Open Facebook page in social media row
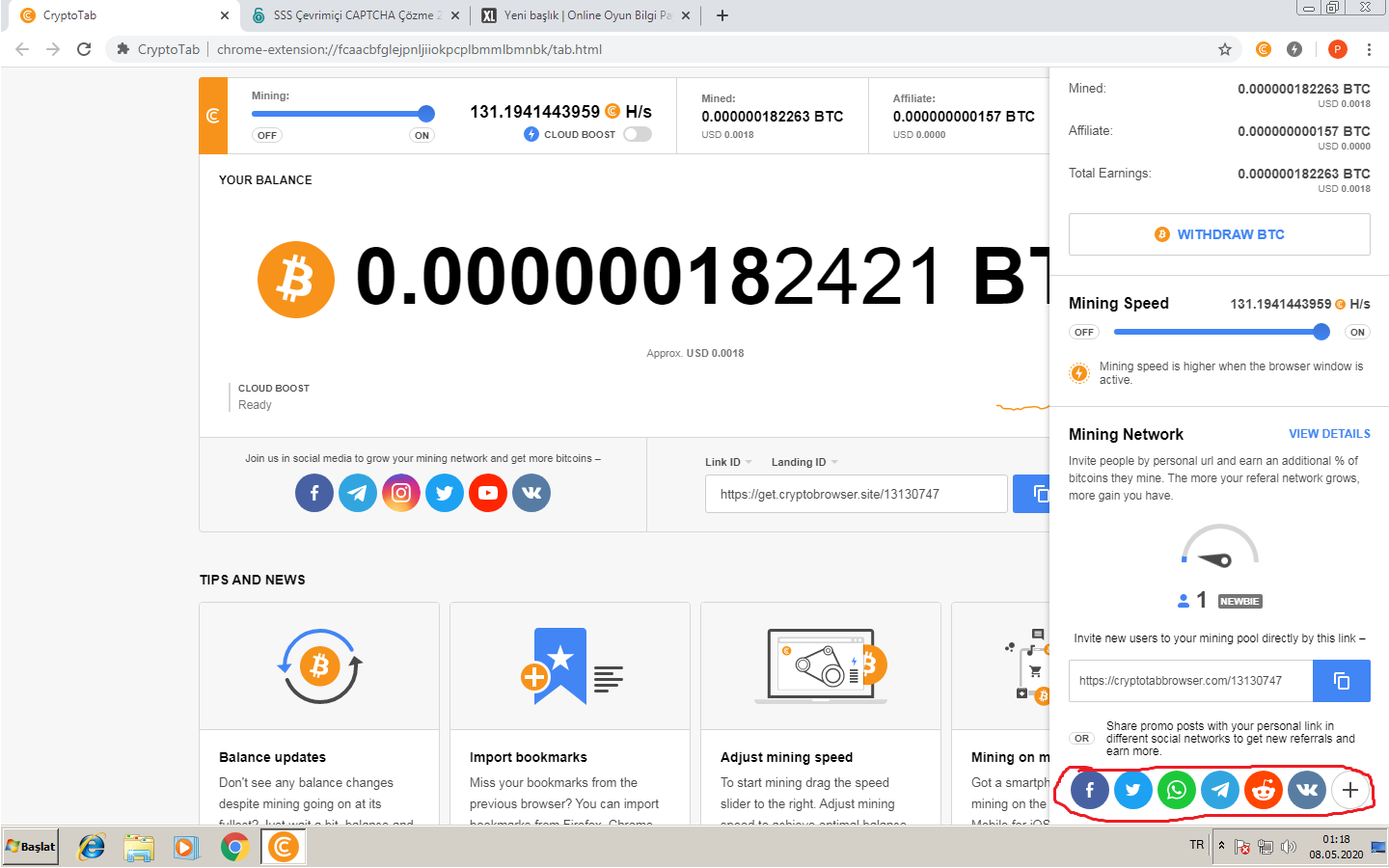Viewport: 1389px width, 868px height. (x=314, y=493)
